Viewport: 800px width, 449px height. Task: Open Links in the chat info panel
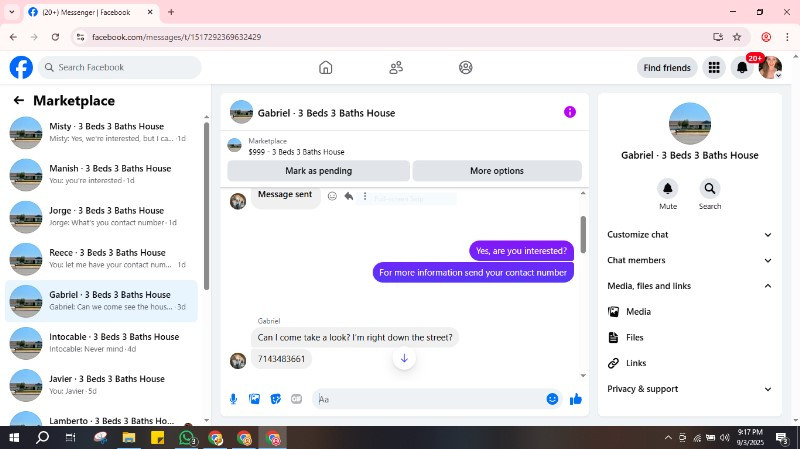tap(689, 363)
